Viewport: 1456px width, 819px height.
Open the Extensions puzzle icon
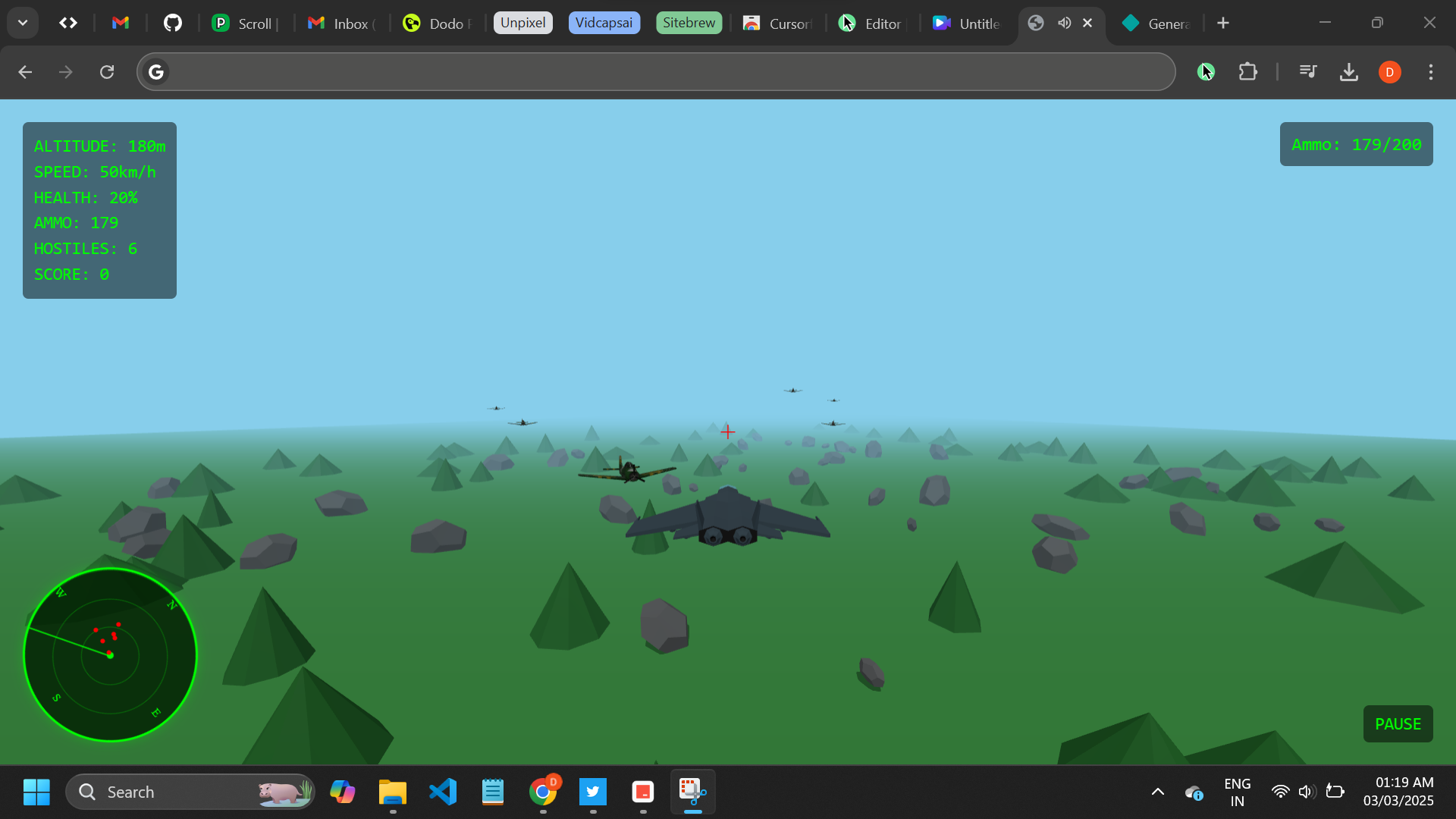tap(1247, 72)
